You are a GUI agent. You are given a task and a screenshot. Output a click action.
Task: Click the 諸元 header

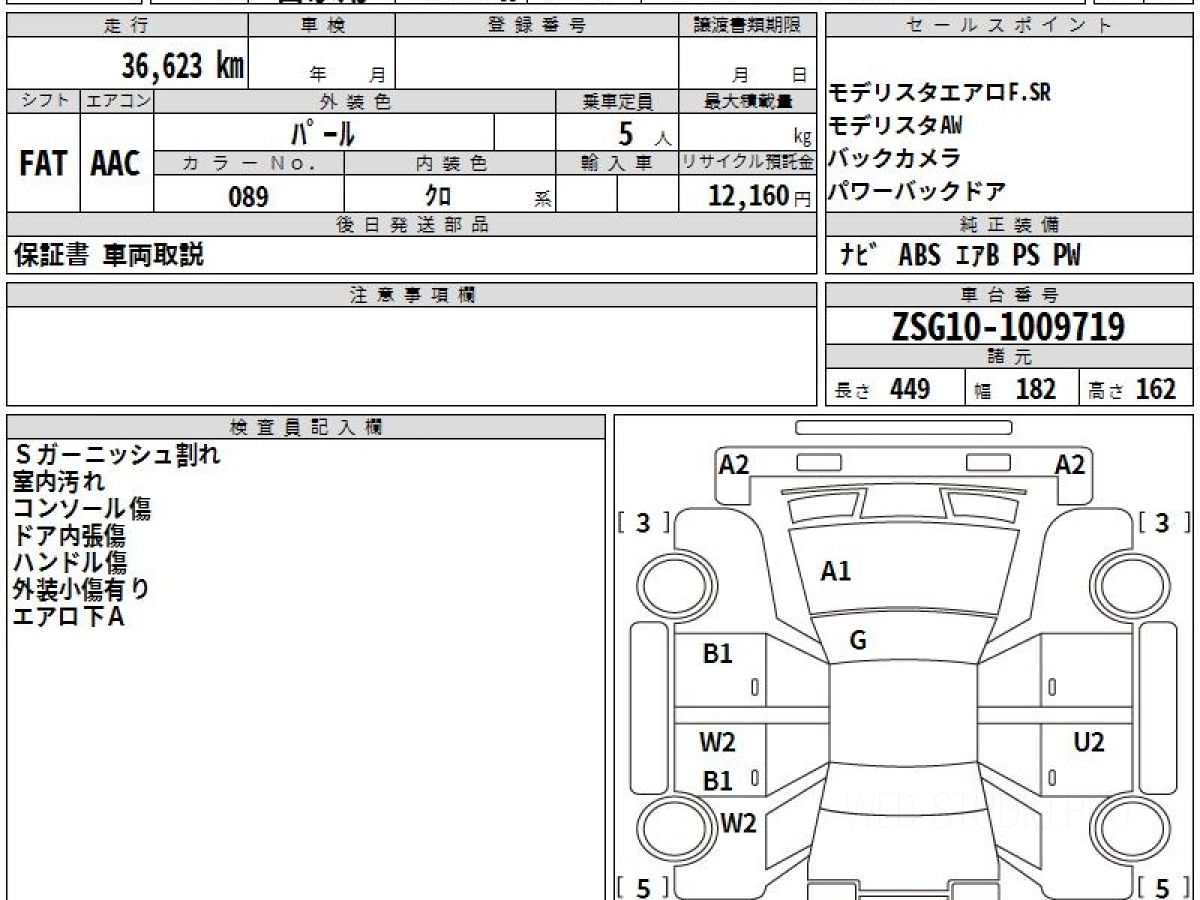(x=1009, y=357)
